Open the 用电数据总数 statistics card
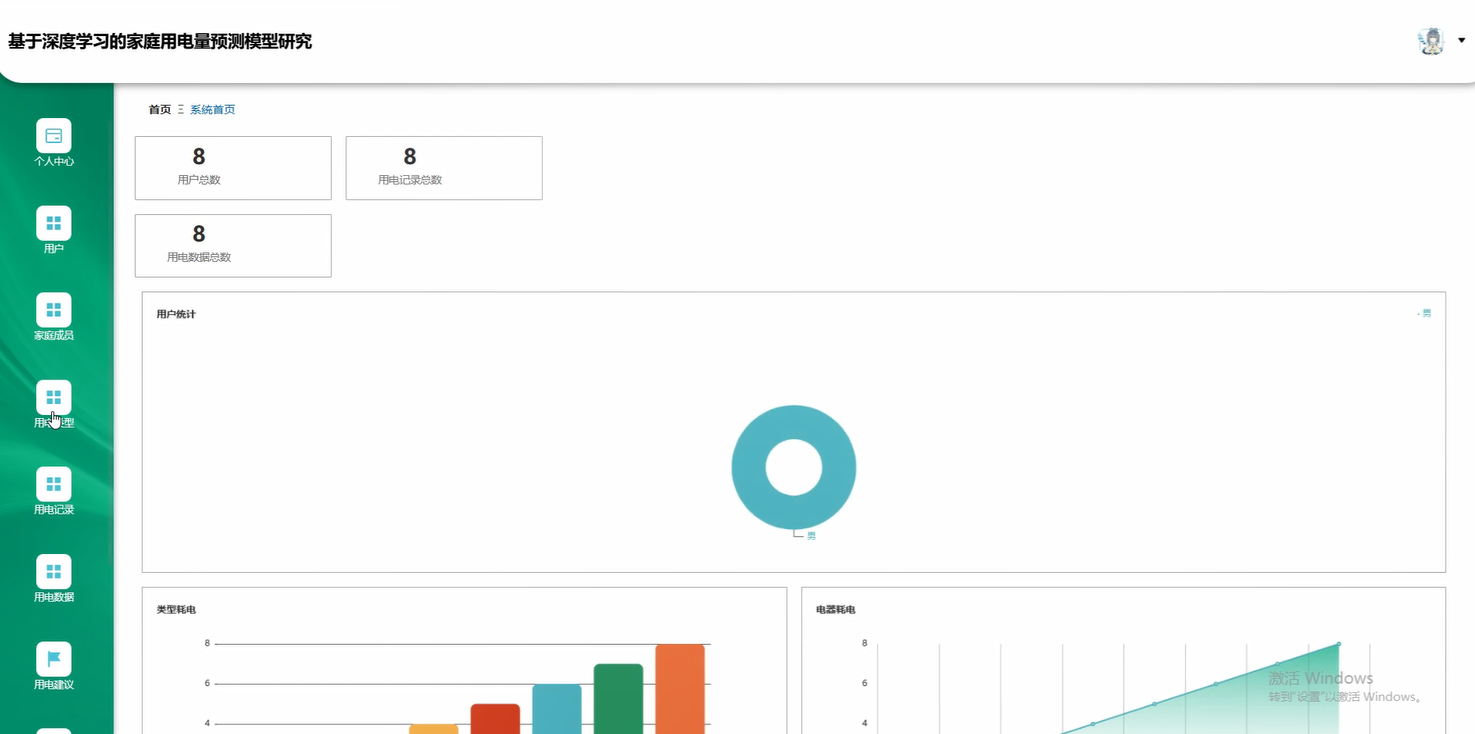This screenshot has width=1475, height=734. [x=233, y=246]
